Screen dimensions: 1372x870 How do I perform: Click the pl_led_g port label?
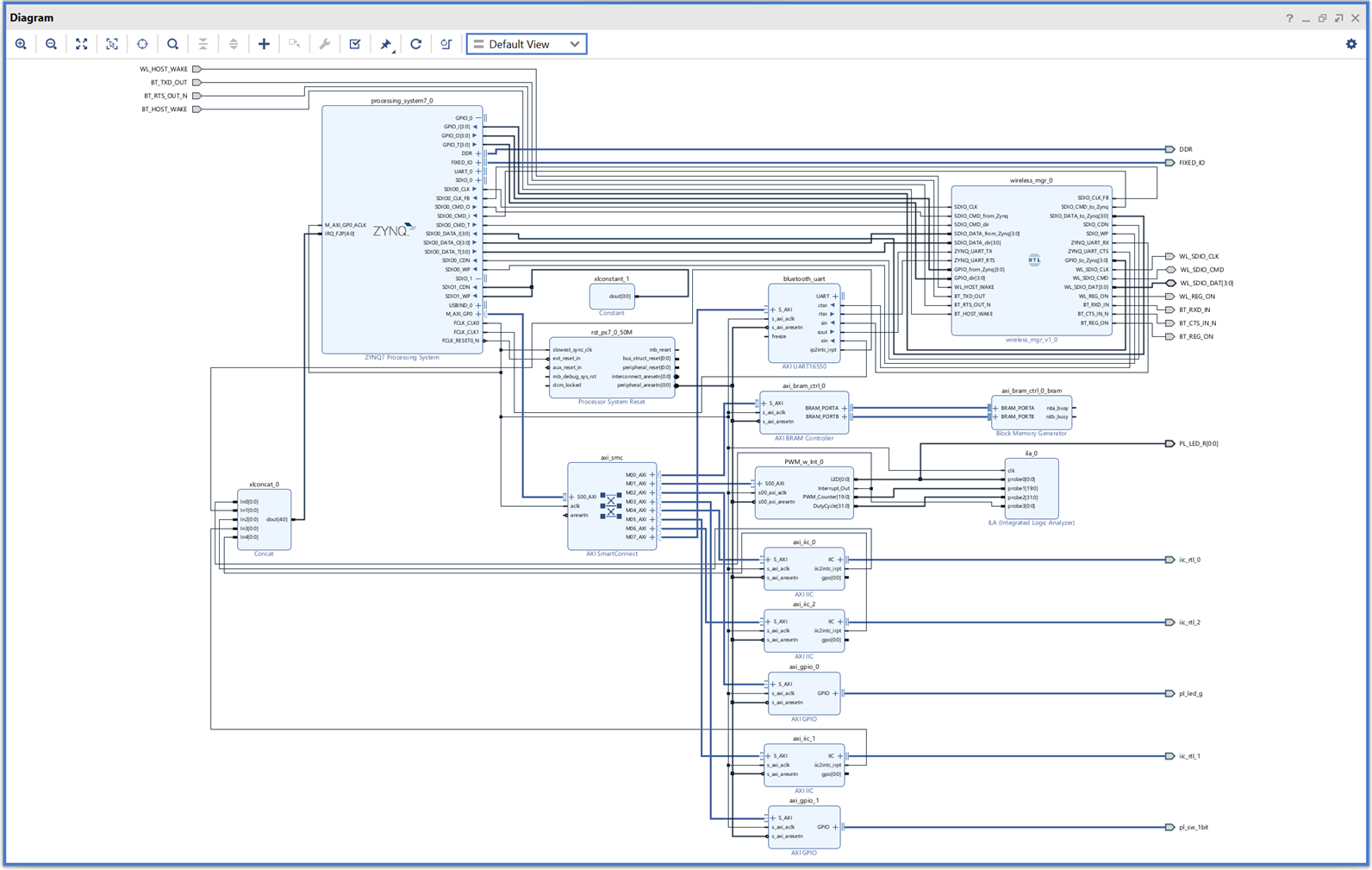tap(1191, 693)
